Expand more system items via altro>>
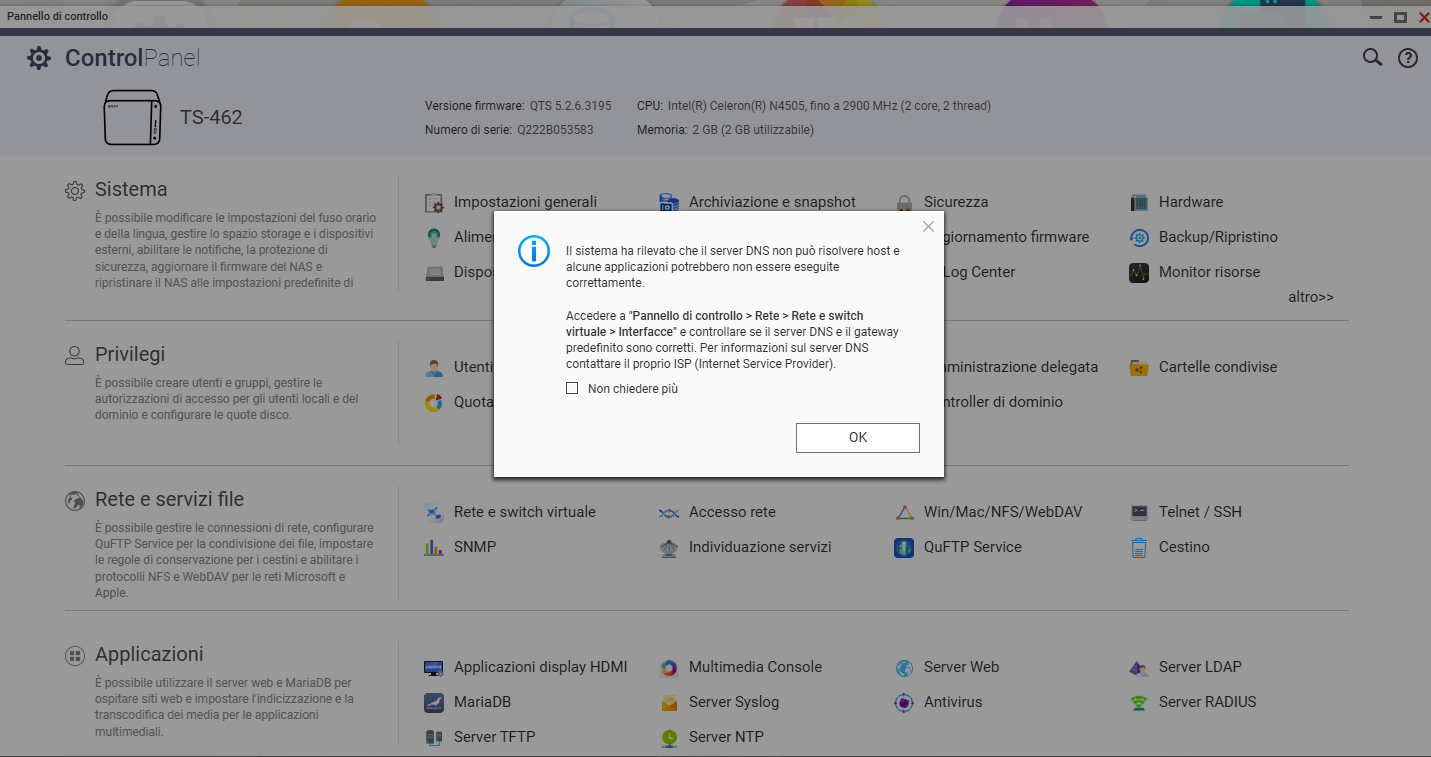Image resolution: width=1431 pixels, height=757 pixels. 1310,297
